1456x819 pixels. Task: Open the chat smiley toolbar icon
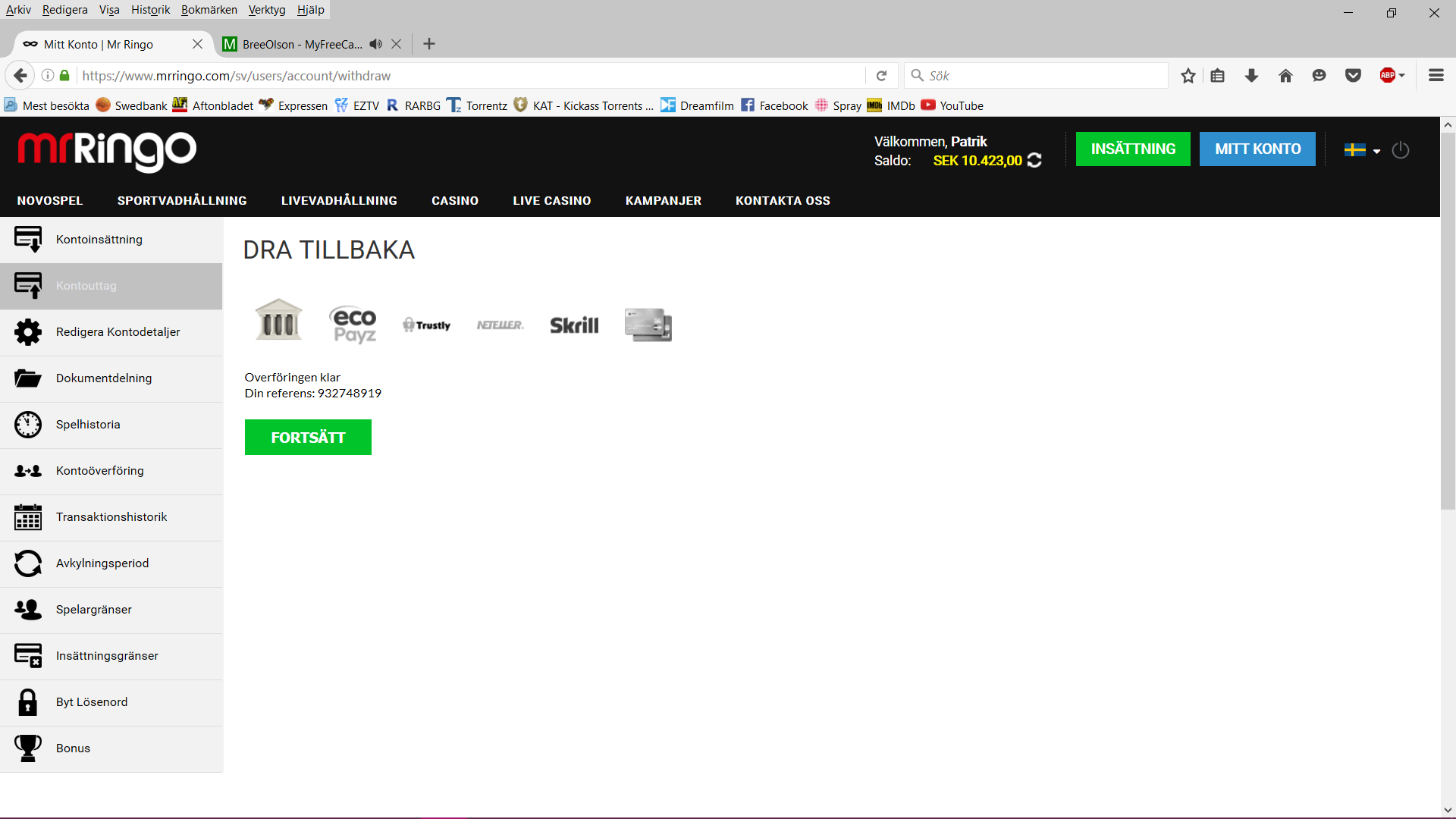(x=1319, y=76)
